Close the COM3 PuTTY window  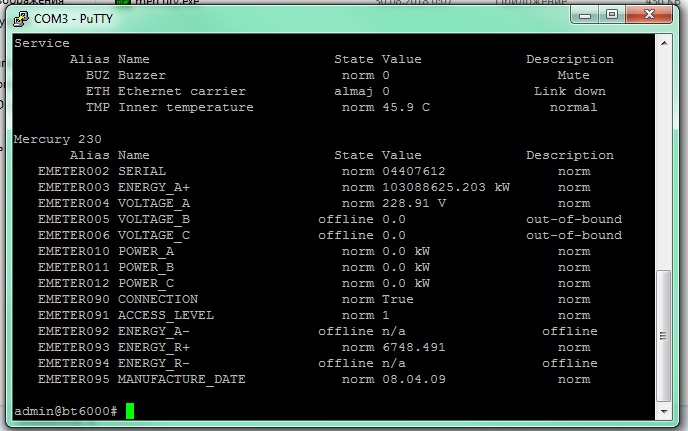coord(649,15)
